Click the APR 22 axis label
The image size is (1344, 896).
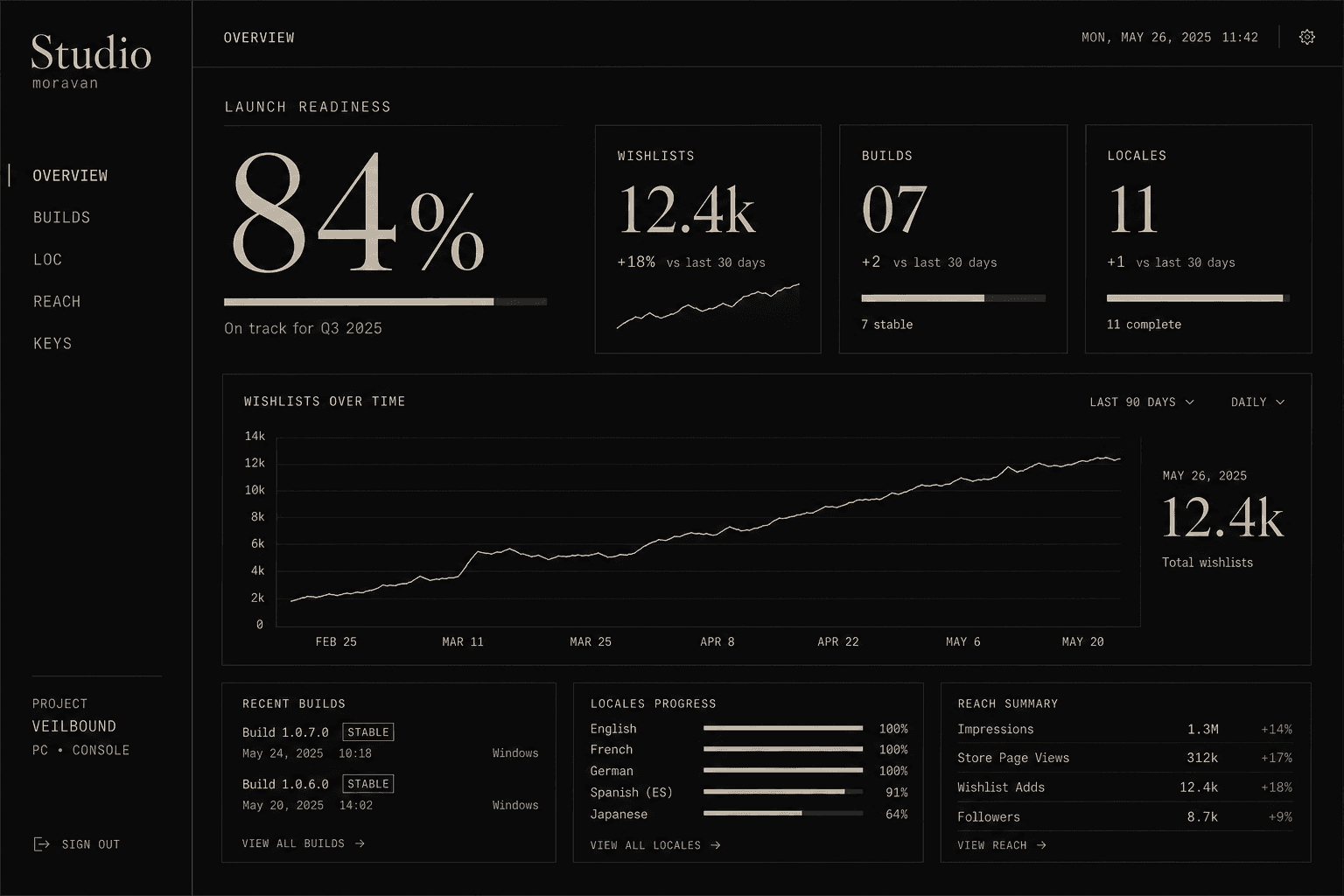tap(838, 641)
